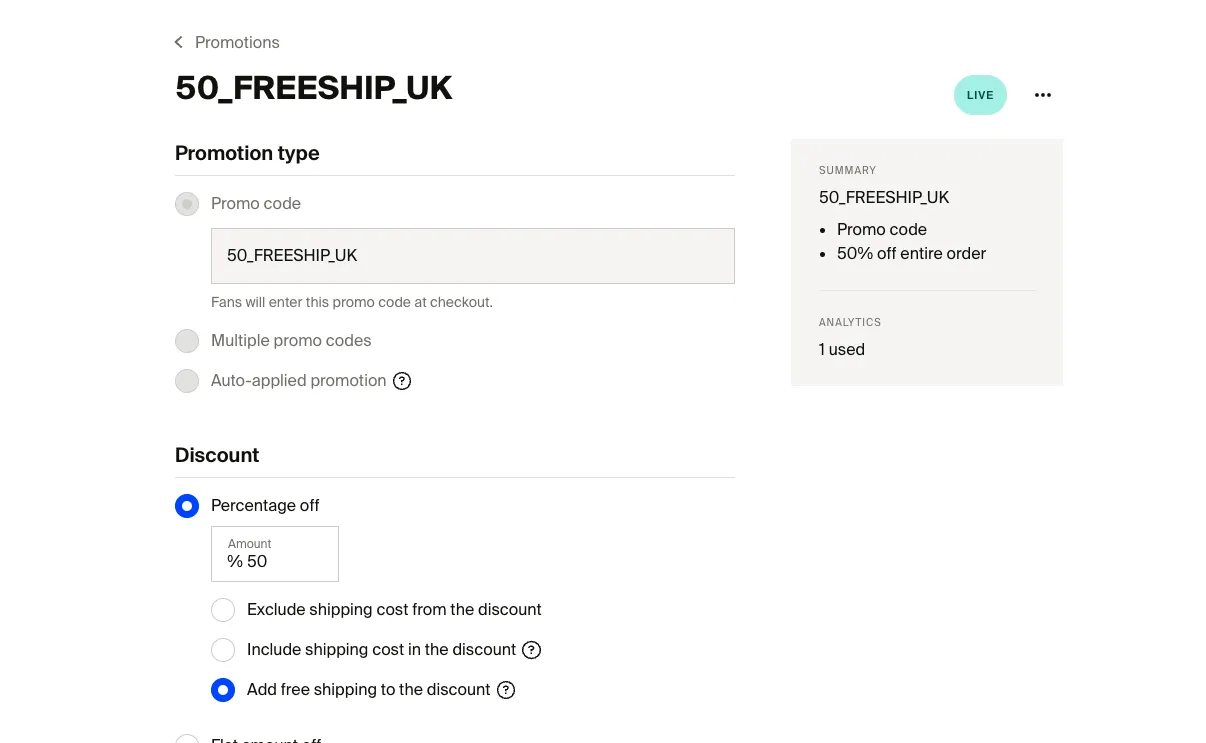Switch to Flat amount off discount
This screenshot has width=1206, height=743.
[x=187, y=738]
